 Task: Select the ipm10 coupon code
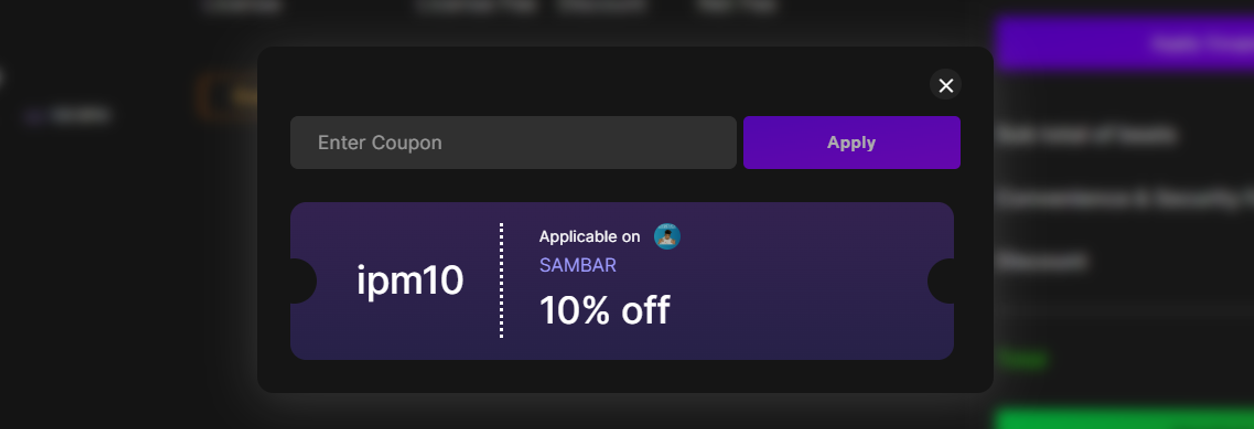pos(410,282)
